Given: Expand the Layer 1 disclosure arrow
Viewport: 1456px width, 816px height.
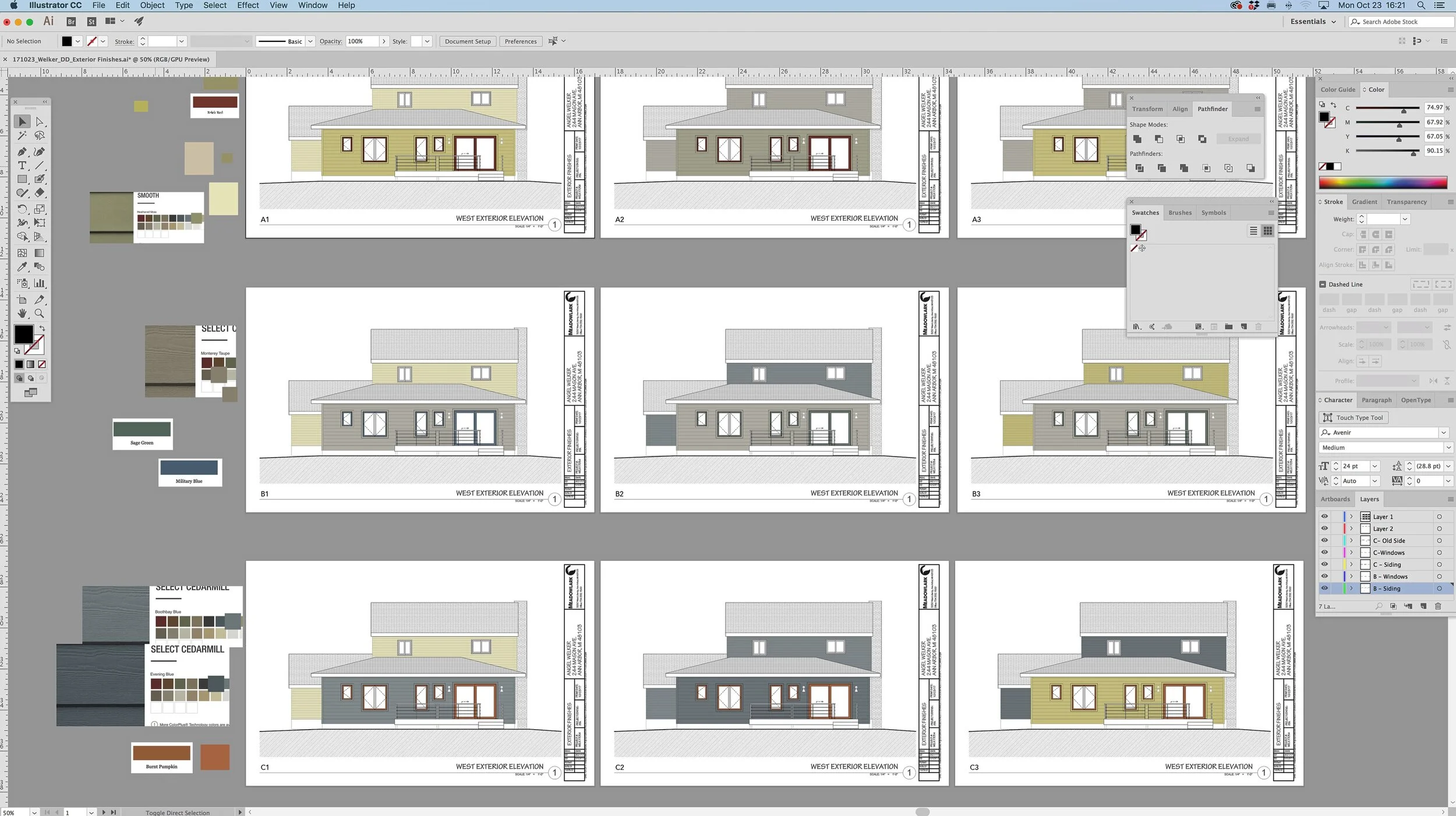Looking at the screenshot, I should [x=1351, y=517].
